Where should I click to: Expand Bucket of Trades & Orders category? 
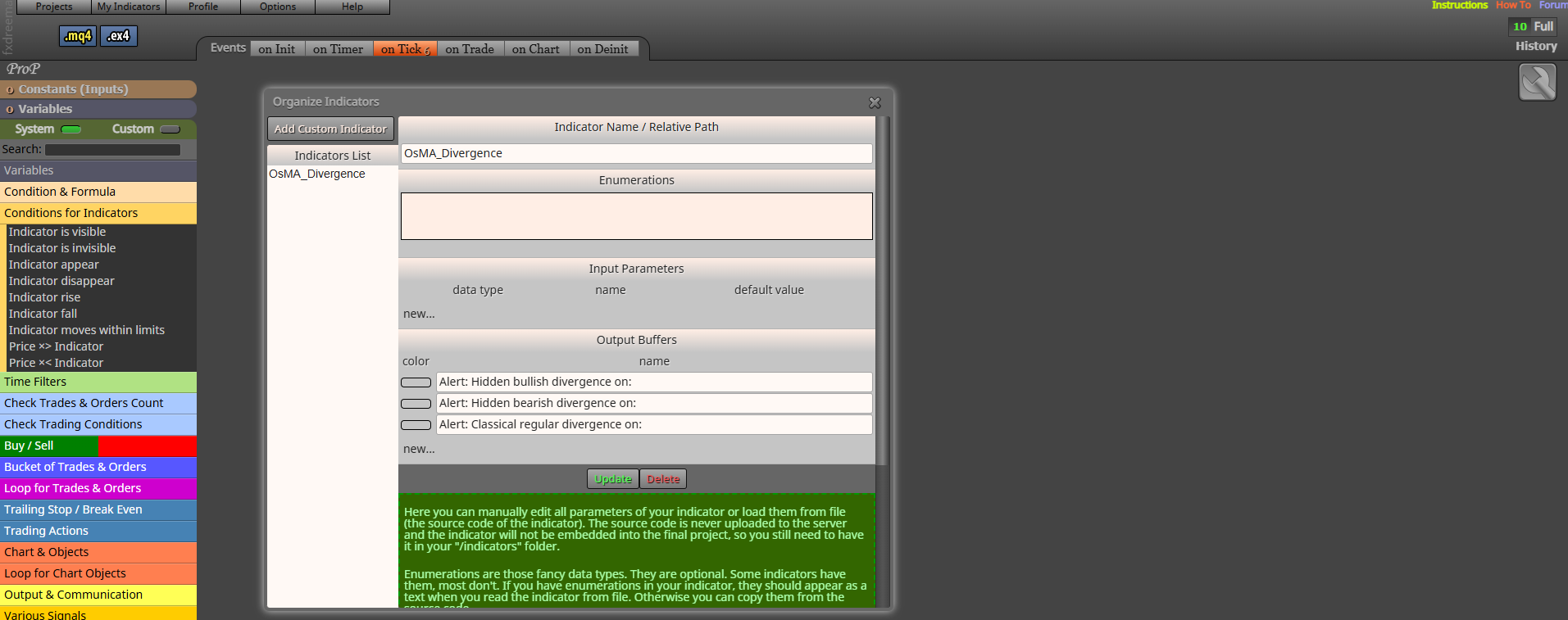click(x=98, y=467)
